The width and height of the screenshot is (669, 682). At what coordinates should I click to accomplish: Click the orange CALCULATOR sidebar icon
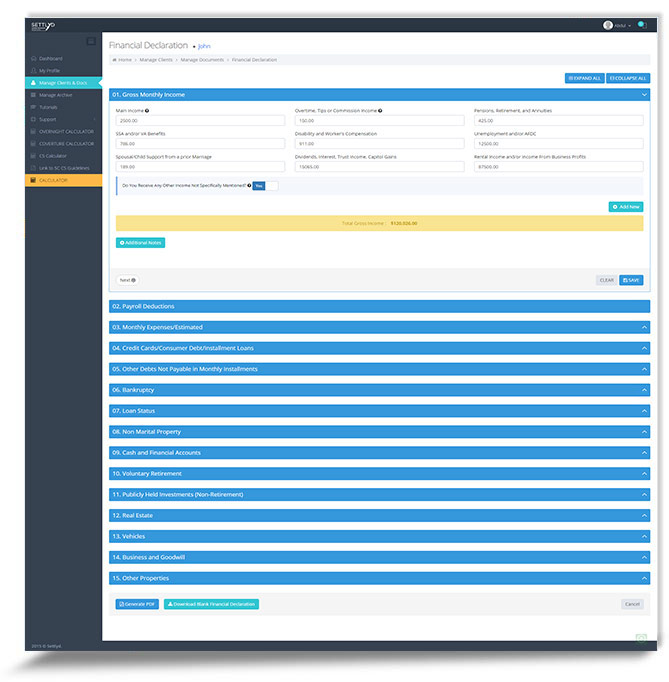(x=32, y=179)
